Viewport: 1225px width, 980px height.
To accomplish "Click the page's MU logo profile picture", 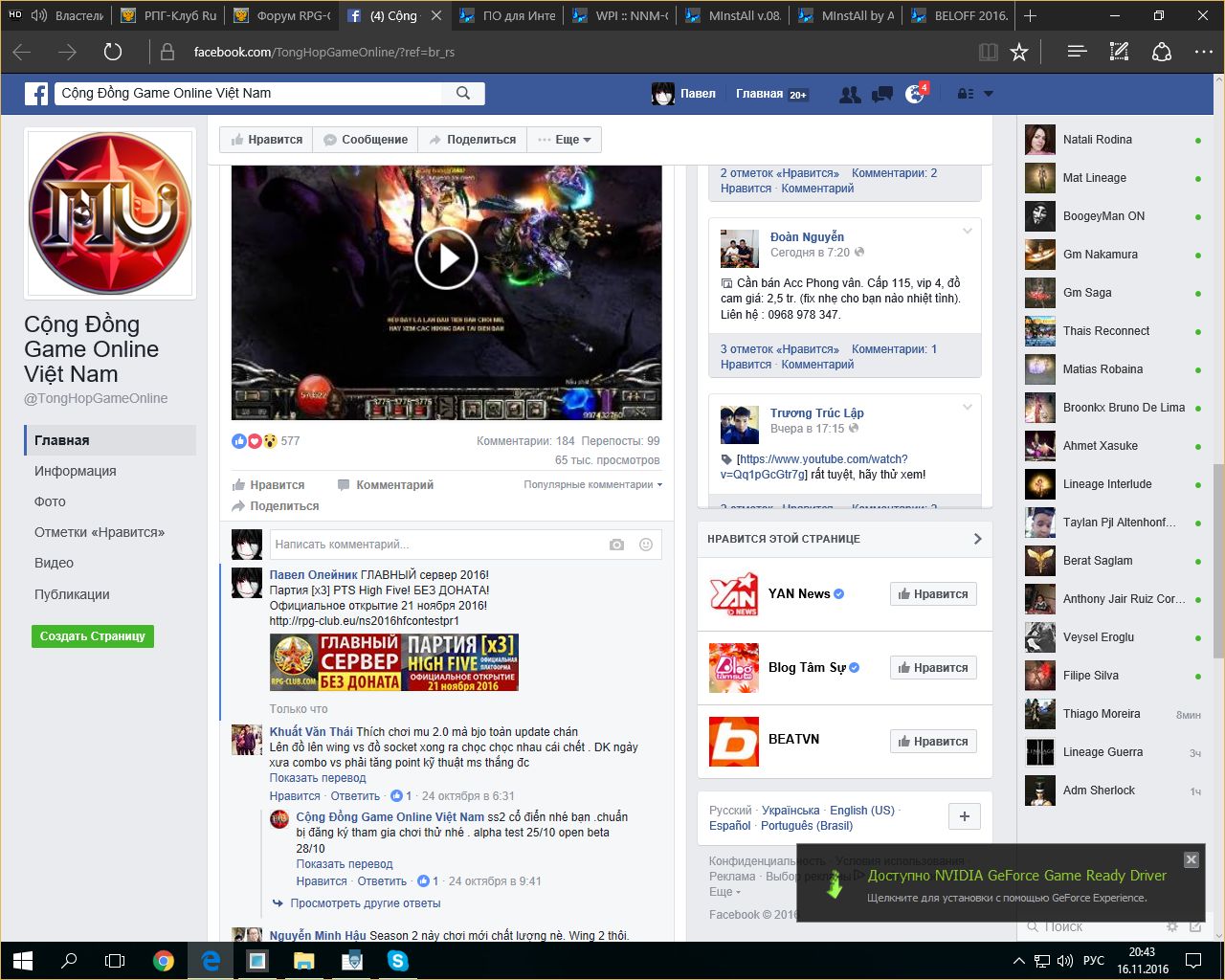I will click(x=110, y=213).
